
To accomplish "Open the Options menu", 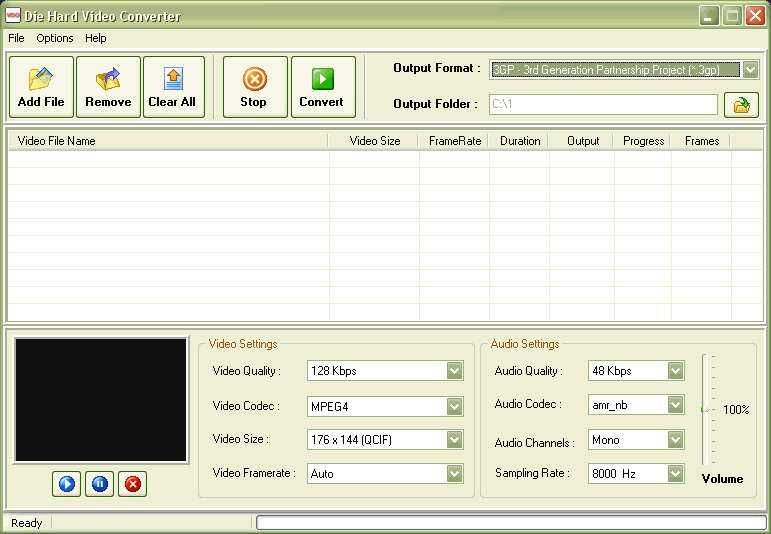I will pos(55,38).
